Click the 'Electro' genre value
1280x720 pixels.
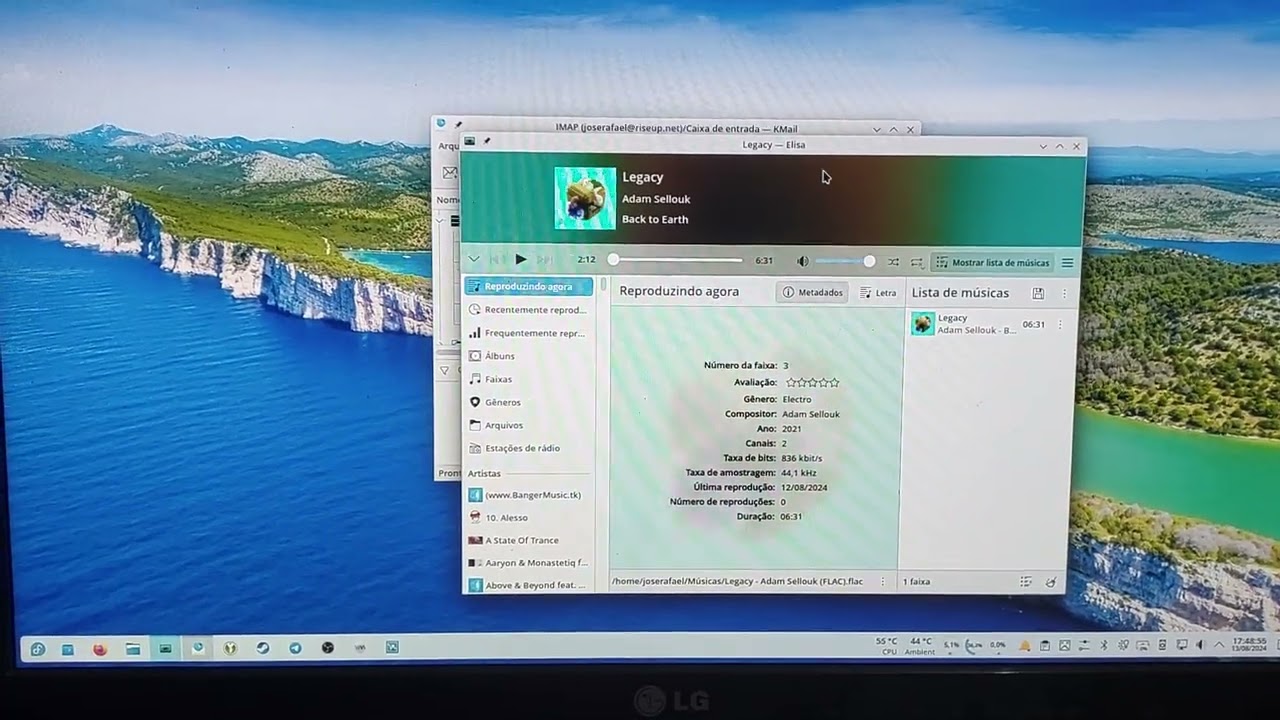797,399
